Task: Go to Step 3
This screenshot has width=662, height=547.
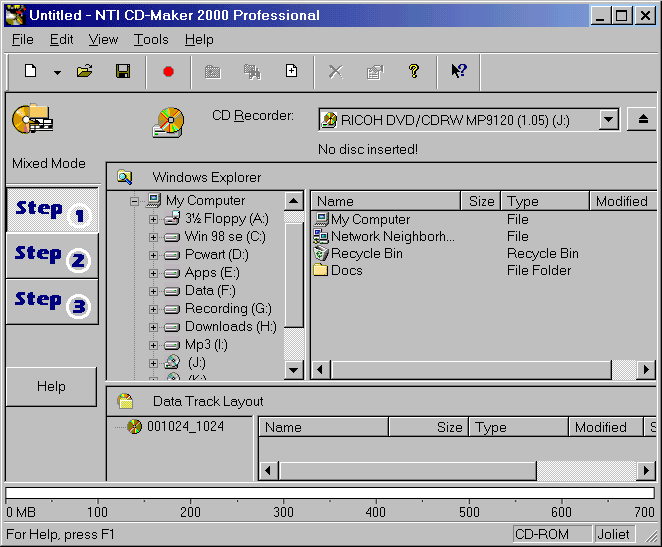Action: pyautogui.click(x=52, y=301)
